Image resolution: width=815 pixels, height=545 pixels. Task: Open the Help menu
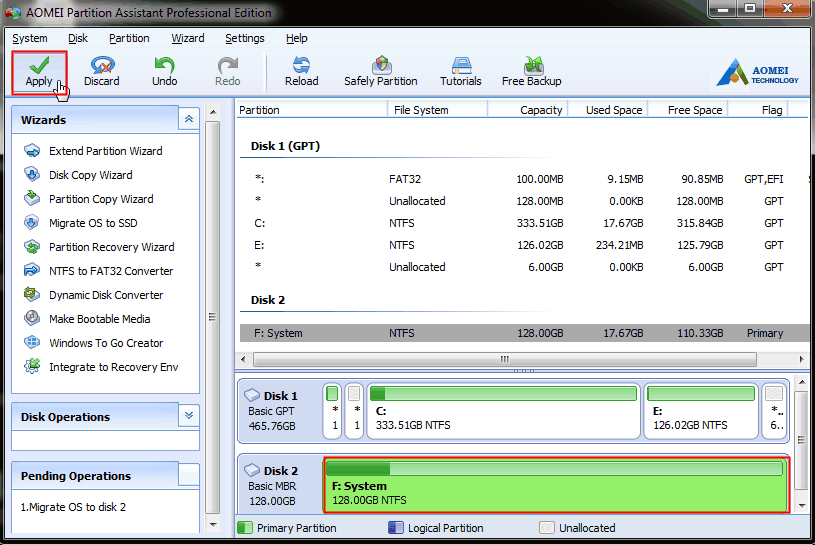pyautogui.click(x=296, y=38)
